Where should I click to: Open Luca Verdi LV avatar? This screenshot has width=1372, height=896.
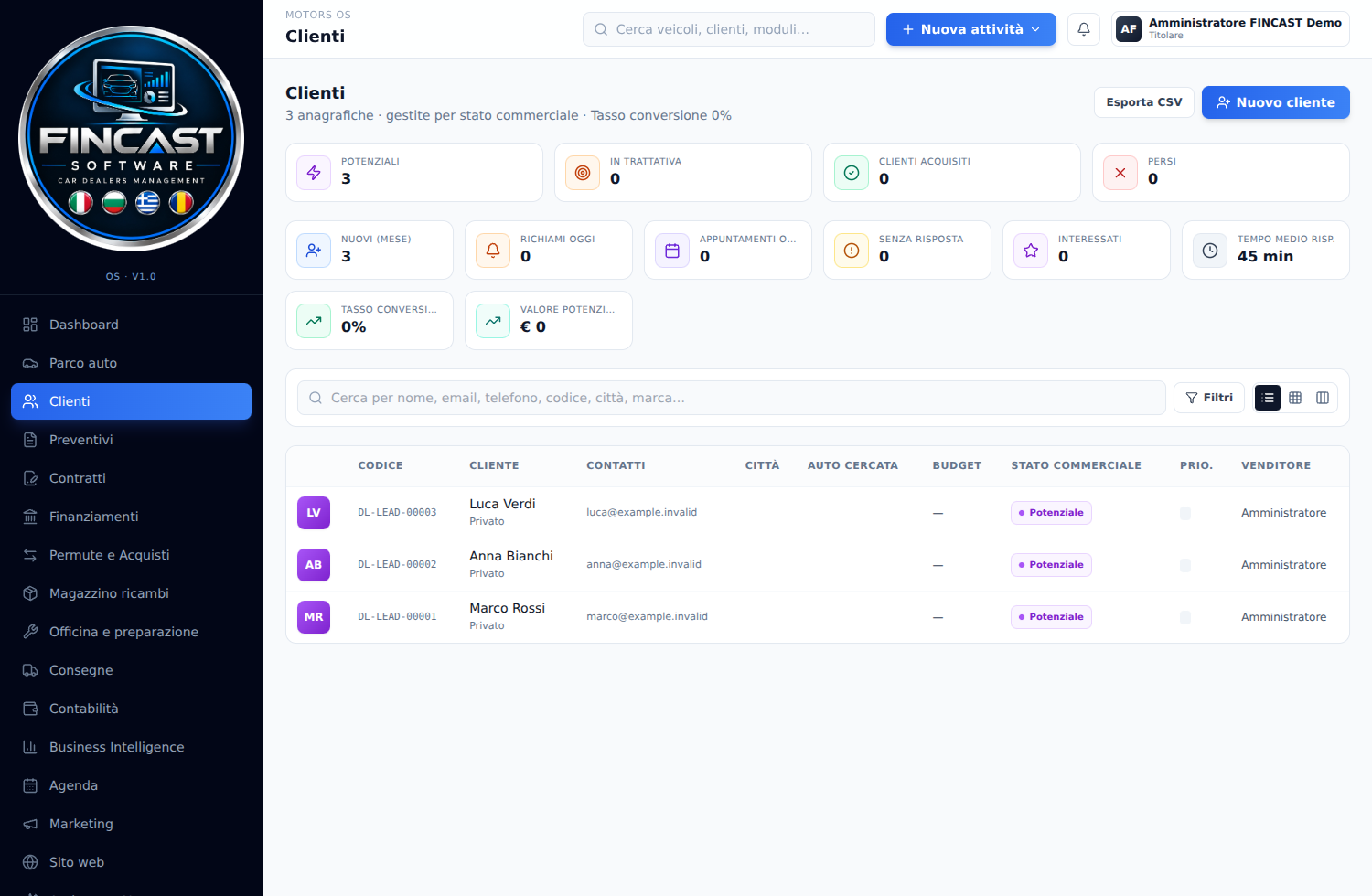(314, 513)
